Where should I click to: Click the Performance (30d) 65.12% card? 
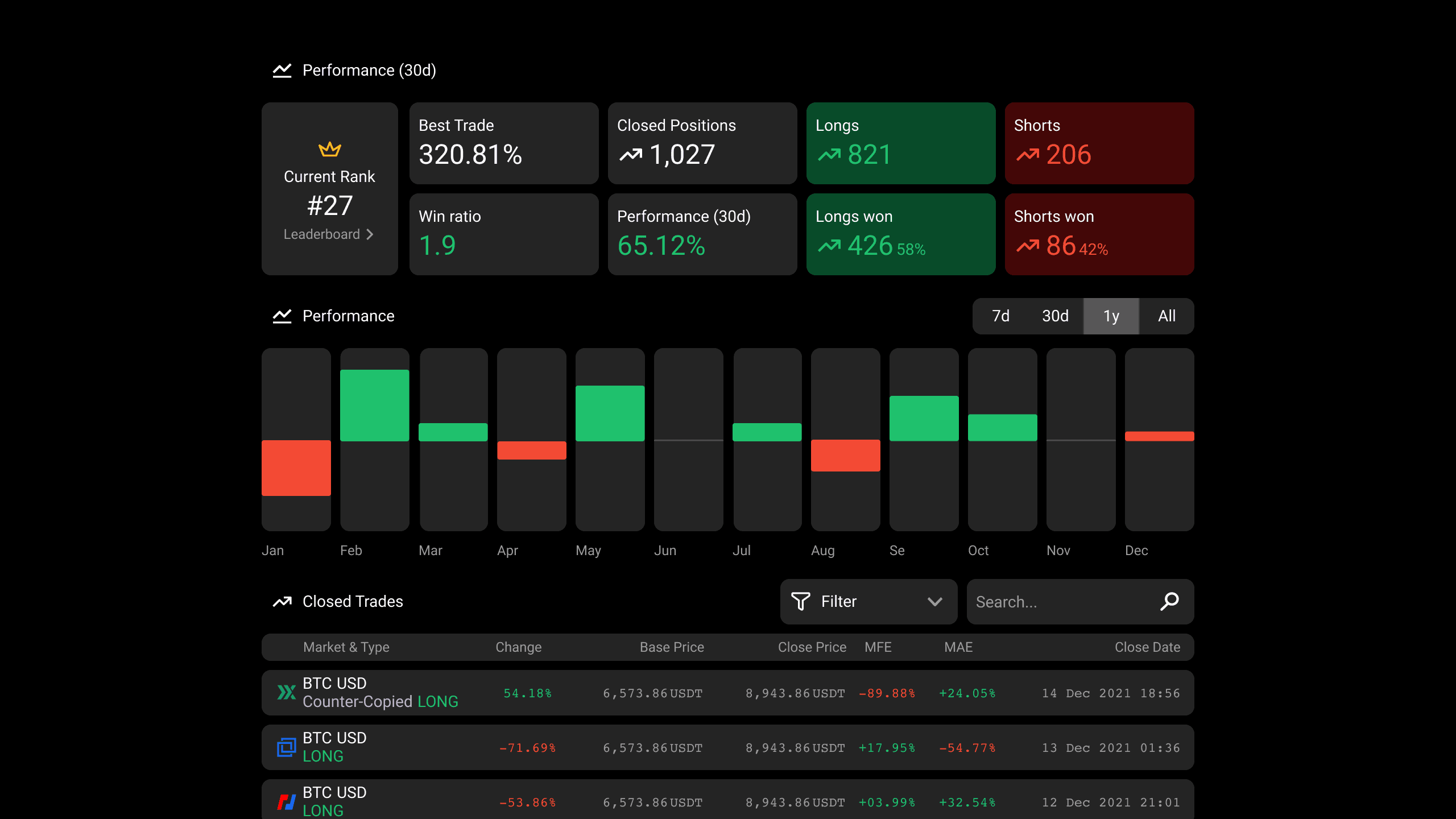(x=702, y=234)
